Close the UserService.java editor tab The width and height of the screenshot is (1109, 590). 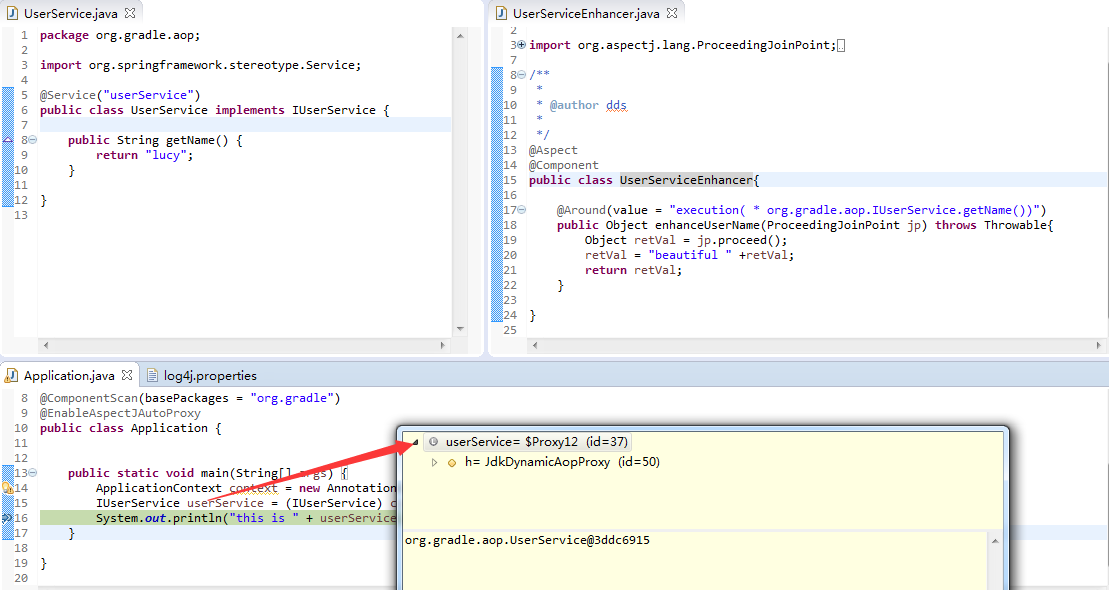click(x=130, y=13)
